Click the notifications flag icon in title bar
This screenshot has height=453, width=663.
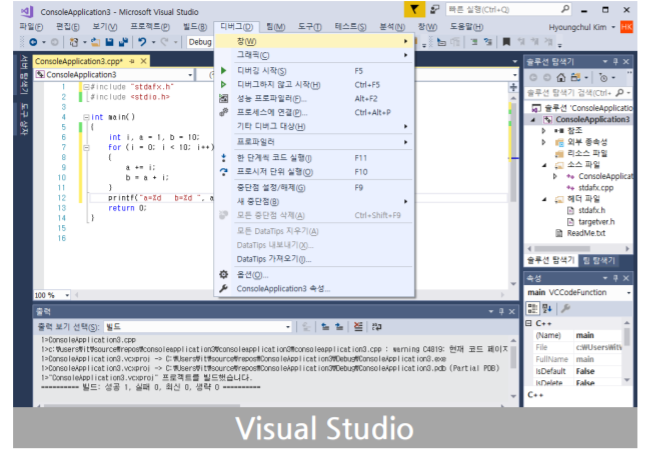coord(414,9)
